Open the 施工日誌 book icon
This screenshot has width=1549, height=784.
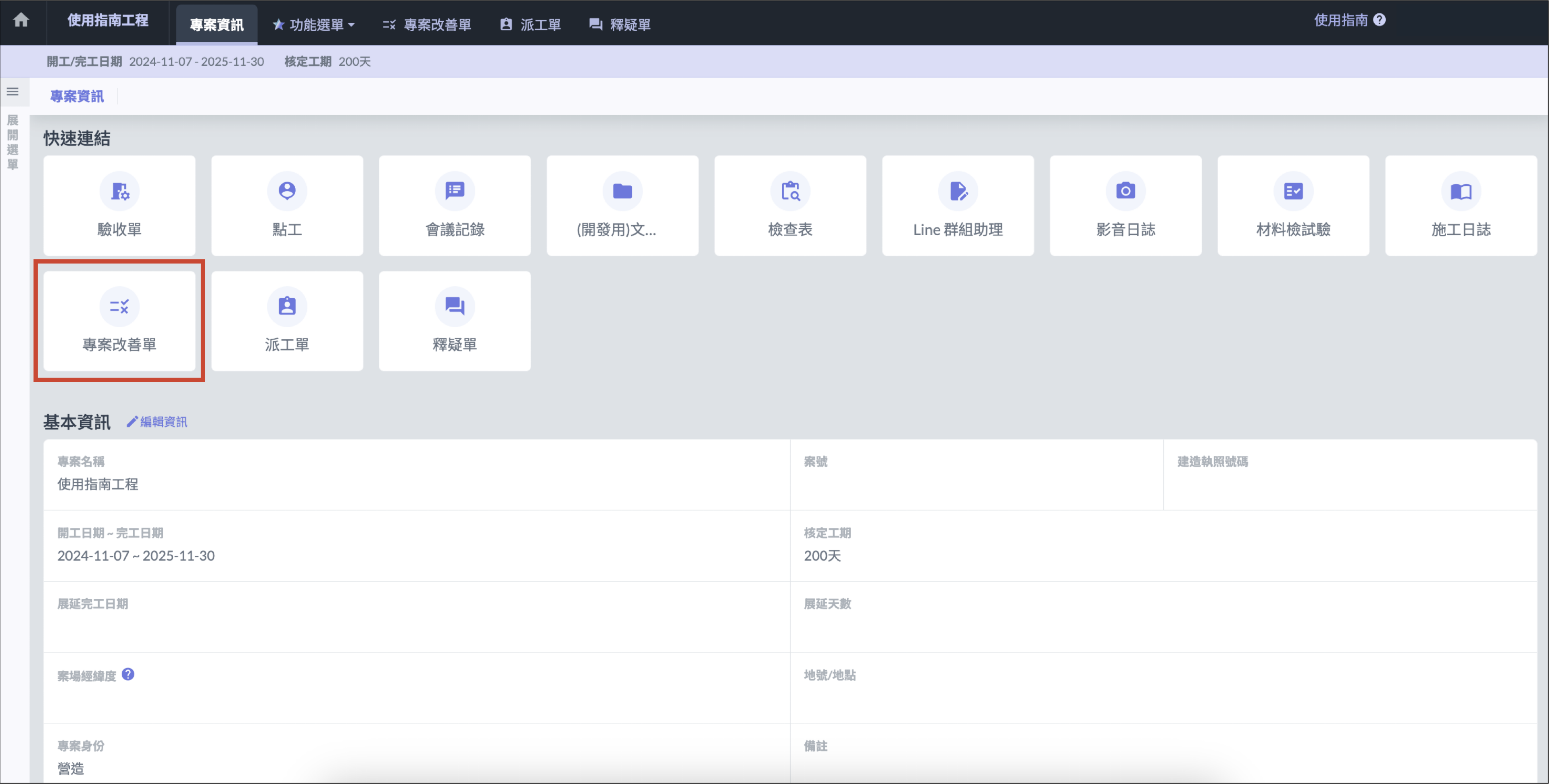(1461, 191)
